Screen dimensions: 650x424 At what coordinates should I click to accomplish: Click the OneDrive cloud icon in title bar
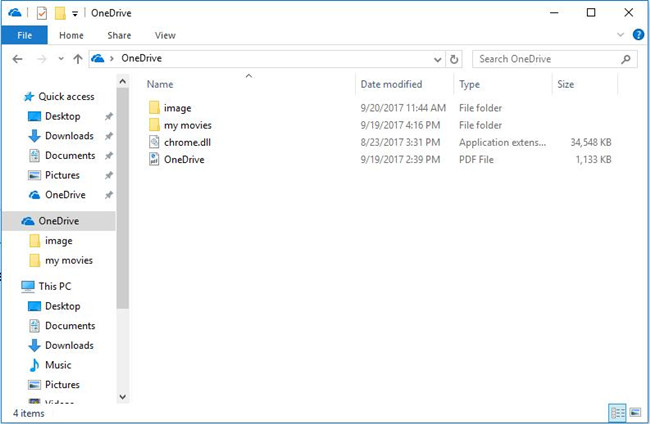[x=15, y=13]
